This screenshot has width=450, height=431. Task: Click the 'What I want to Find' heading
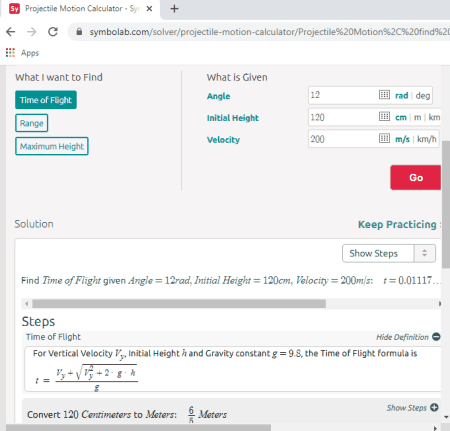pos(59,77)
